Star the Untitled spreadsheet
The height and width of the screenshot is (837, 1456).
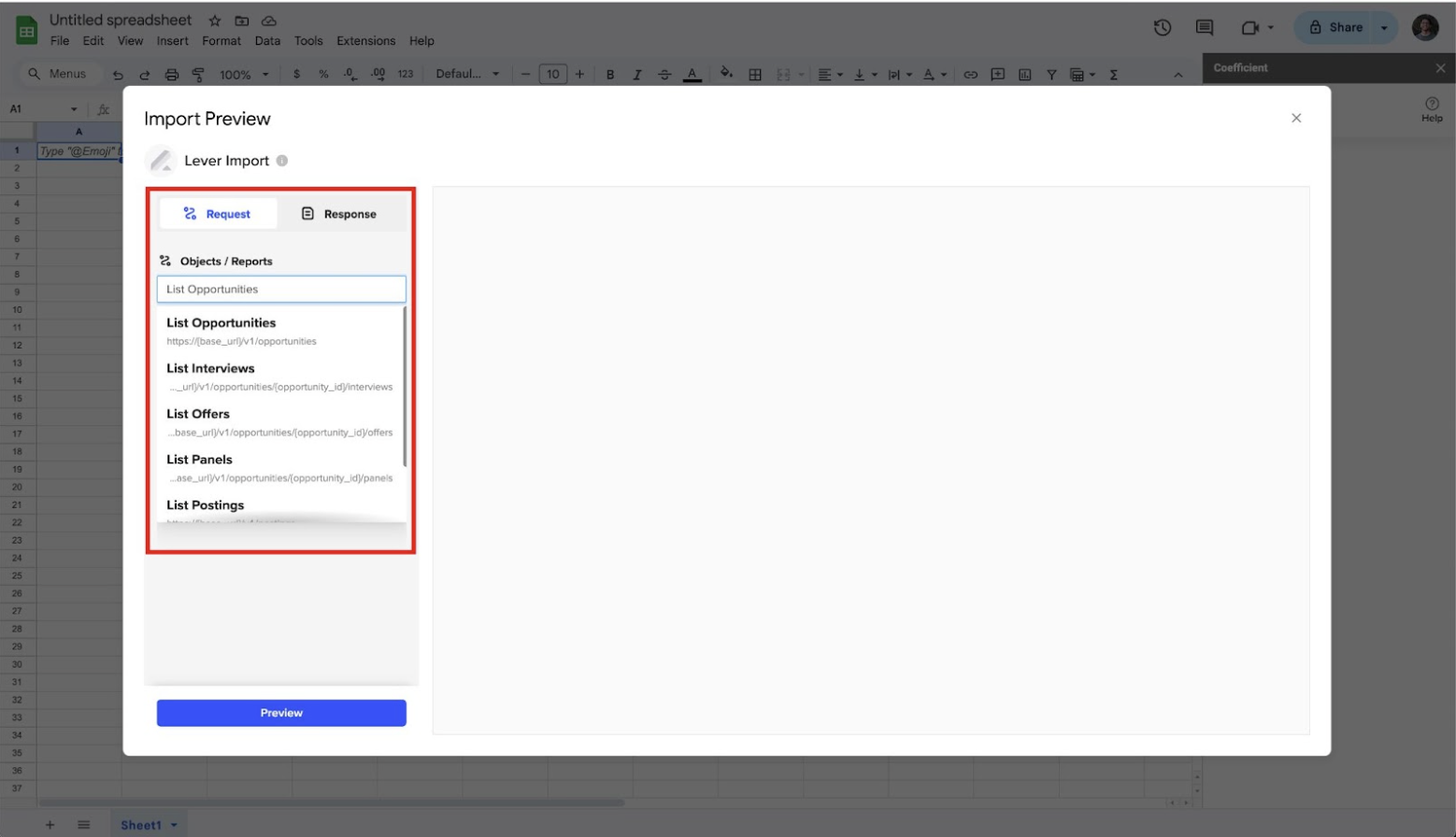click(x=214, y=21)
